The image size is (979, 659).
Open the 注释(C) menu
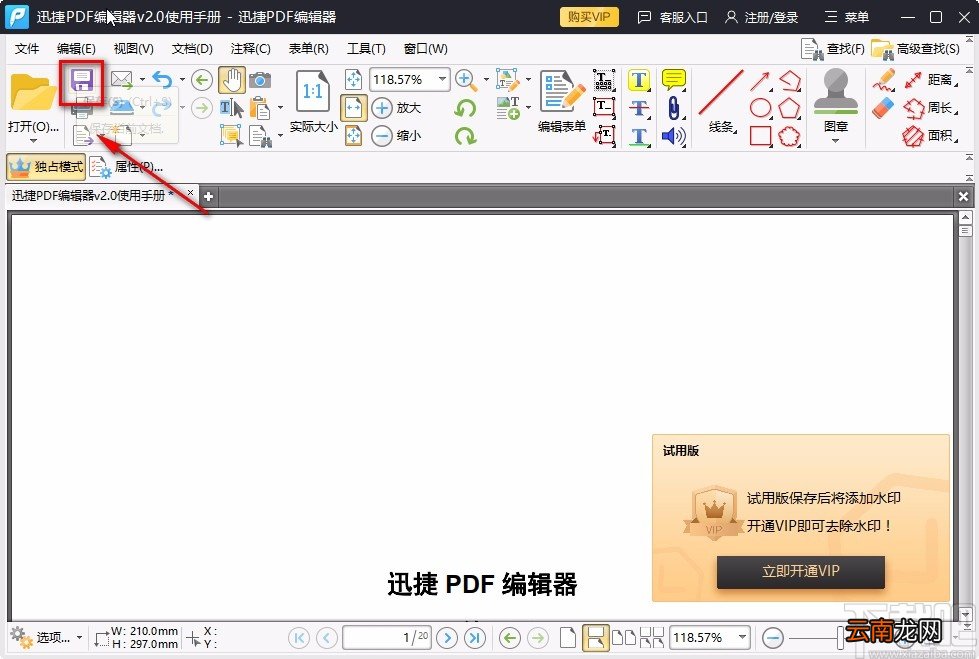coord(250,49)
